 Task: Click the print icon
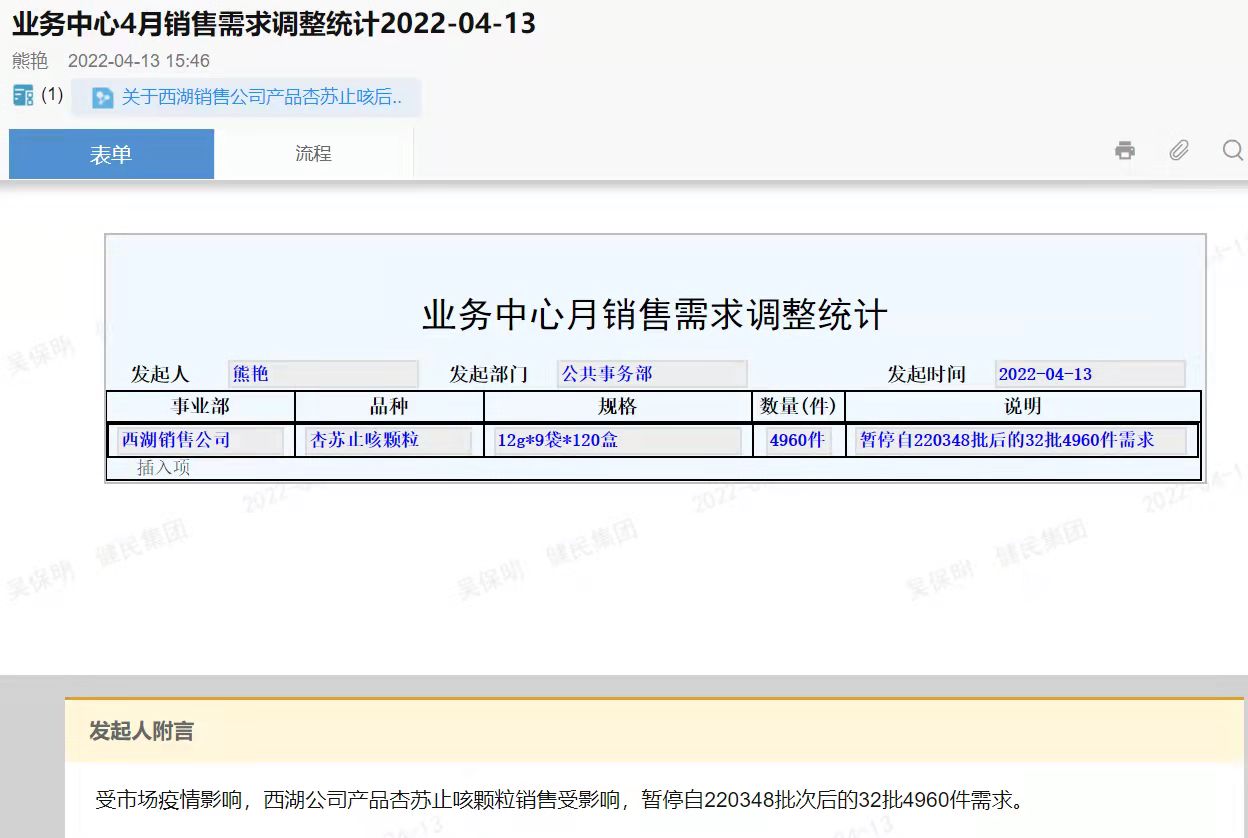pyautogui.click(x=1125, y=151)
